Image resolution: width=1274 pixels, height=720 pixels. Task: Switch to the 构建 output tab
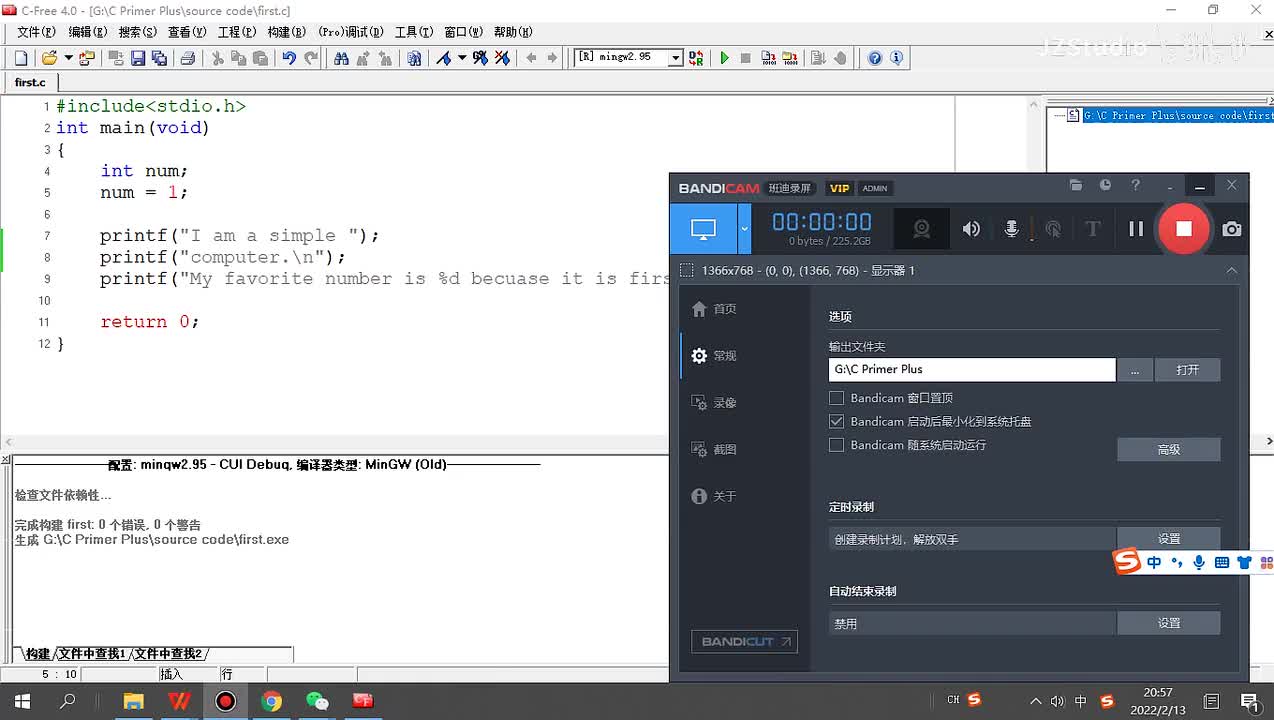[x=38, y=654]
